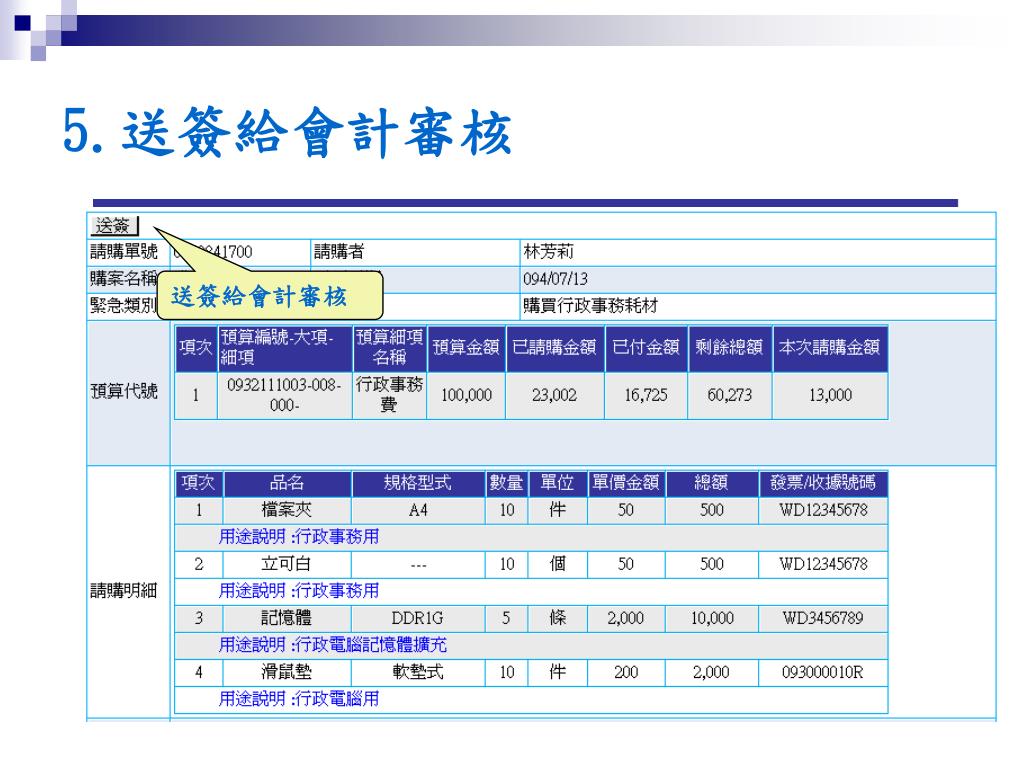This screenshot has height=768, width=1024.
Task: Click specification 軟墊式 cell
Action: (x=417, y=672)
